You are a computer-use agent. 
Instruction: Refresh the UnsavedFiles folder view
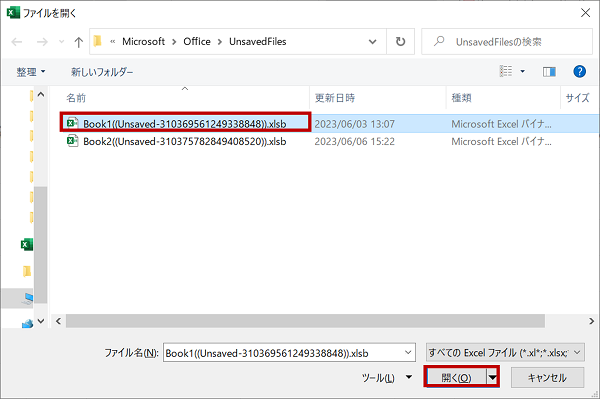pyautogui.click(x=400, y=41)
